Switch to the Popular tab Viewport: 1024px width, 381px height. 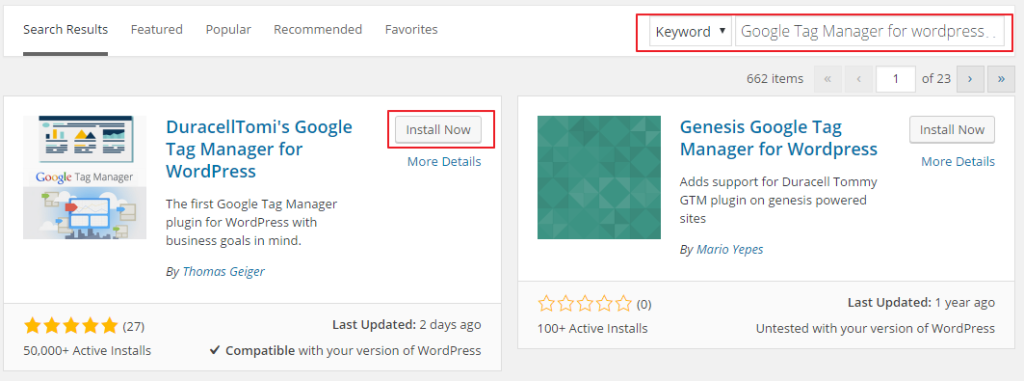point(228,29)
